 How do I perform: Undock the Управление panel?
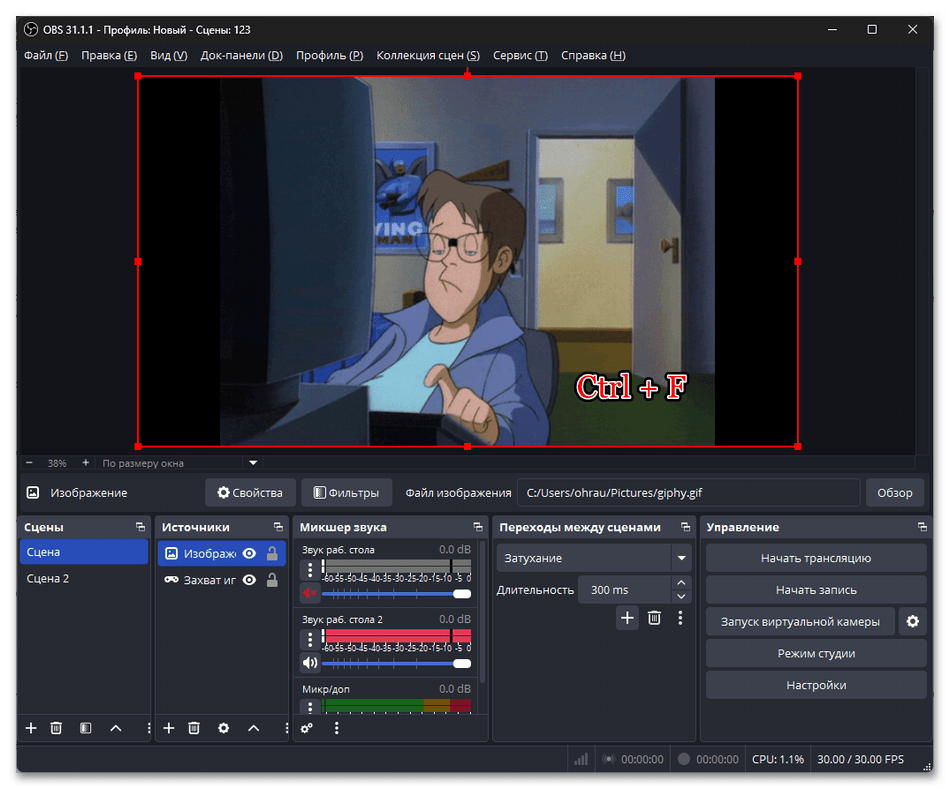tap(922, 527)
